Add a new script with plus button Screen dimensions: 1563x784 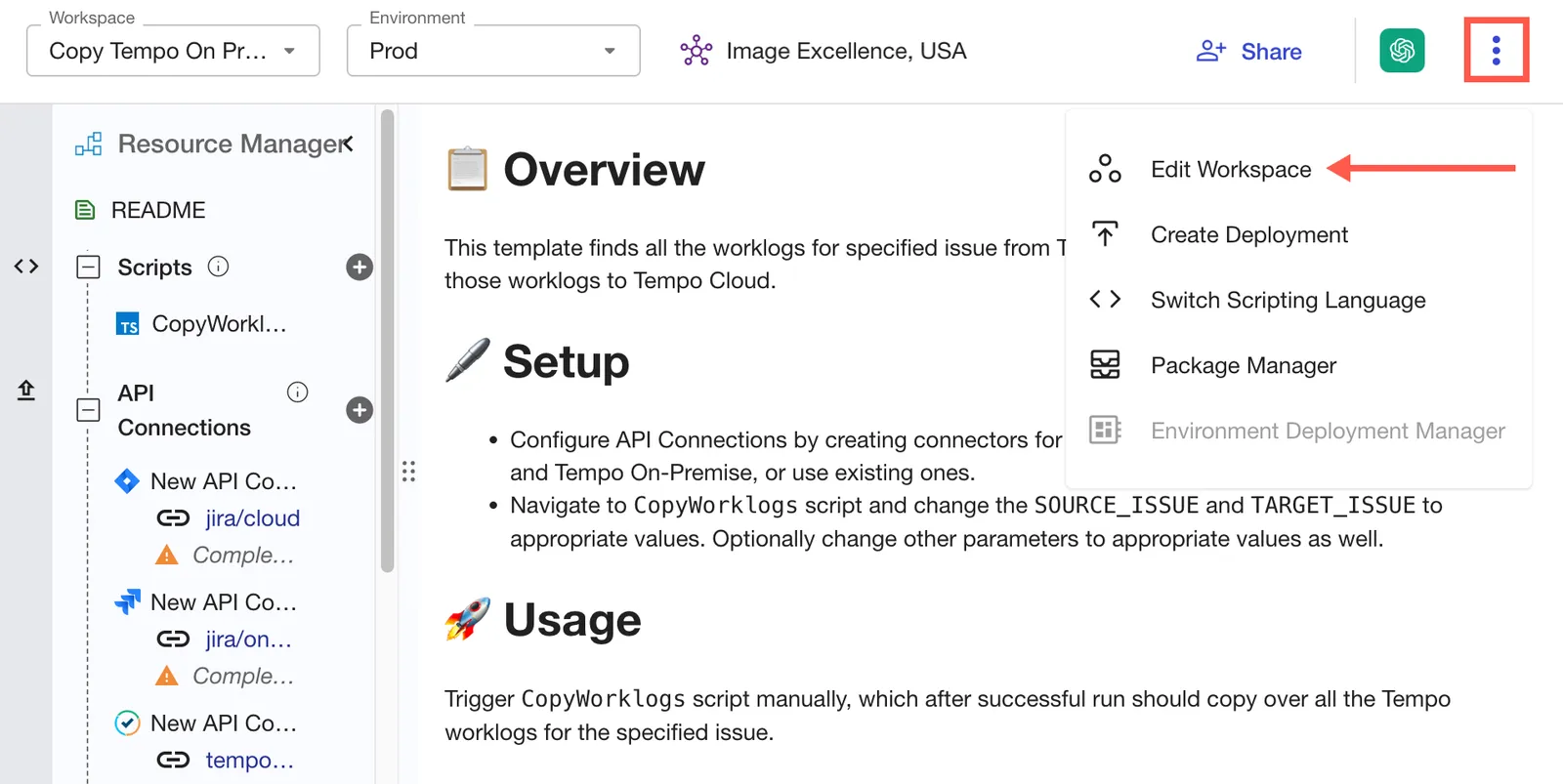359,268
